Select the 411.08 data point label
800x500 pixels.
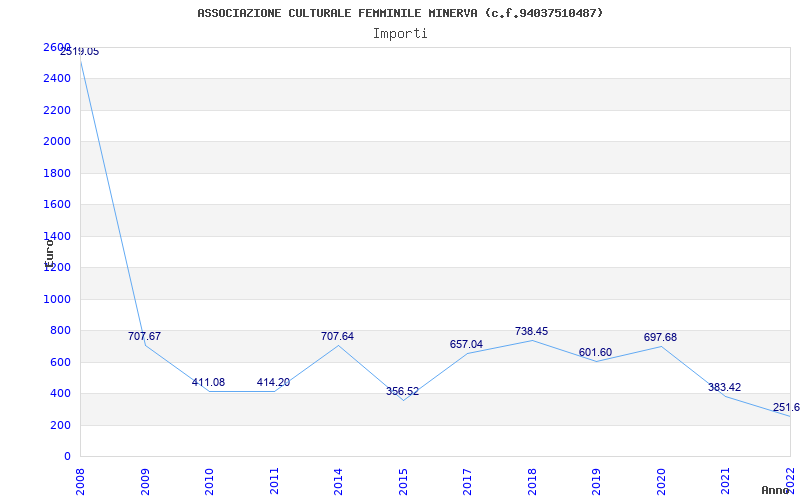pos(208,382)
